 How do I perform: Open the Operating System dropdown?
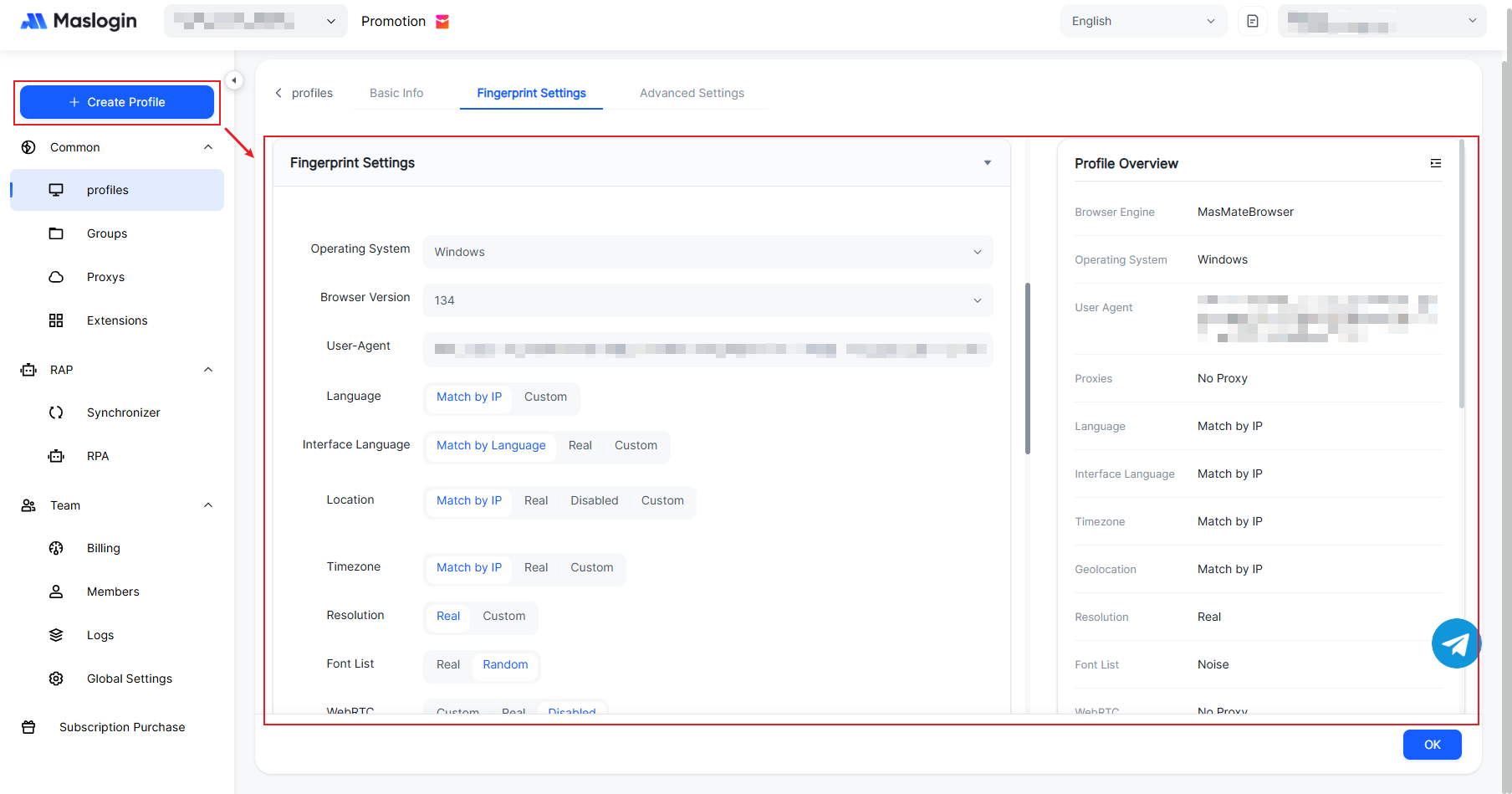tap(707, 252)
